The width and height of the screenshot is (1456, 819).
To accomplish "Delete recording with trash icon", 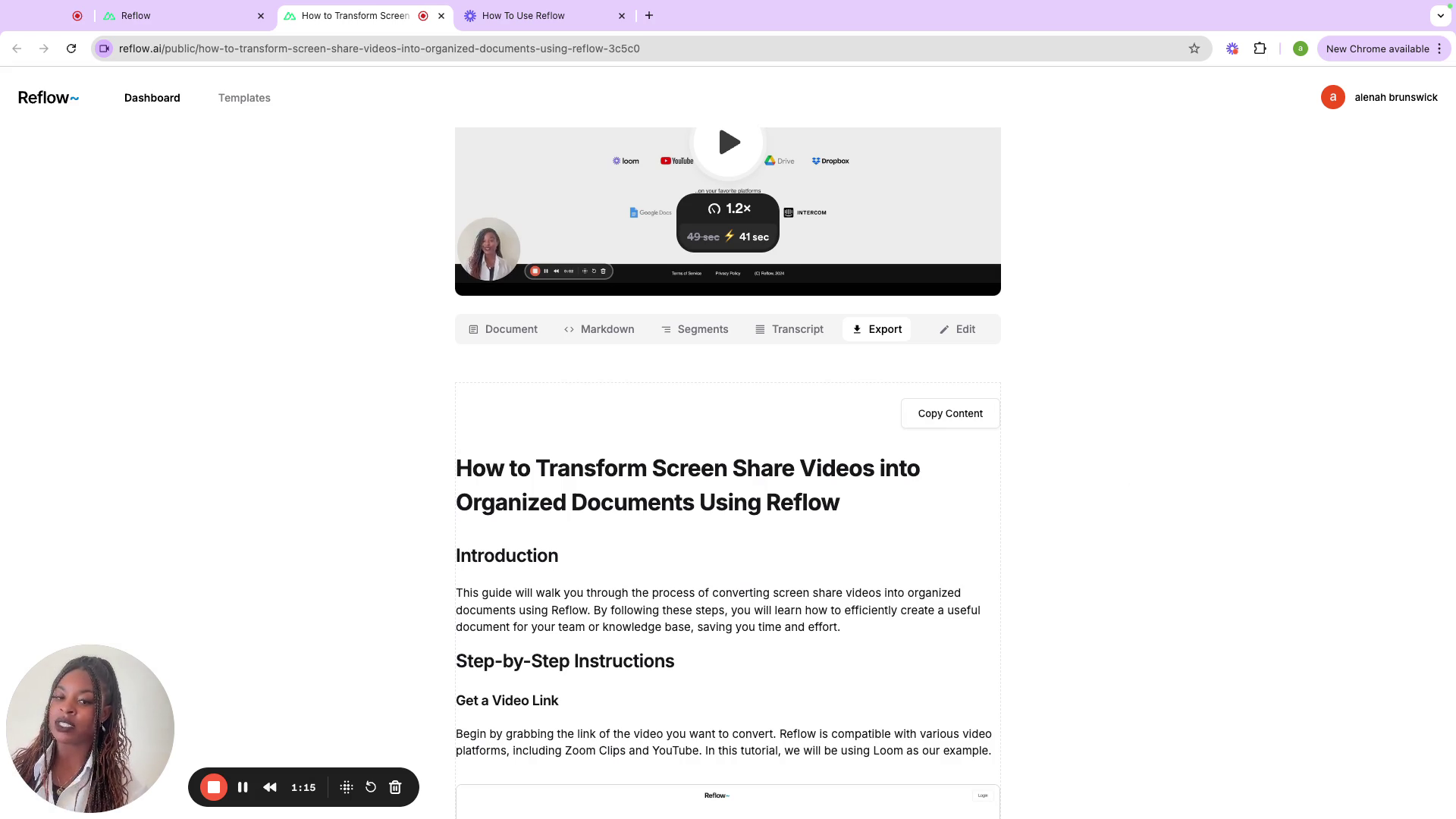I will click(x=395, y=787).
